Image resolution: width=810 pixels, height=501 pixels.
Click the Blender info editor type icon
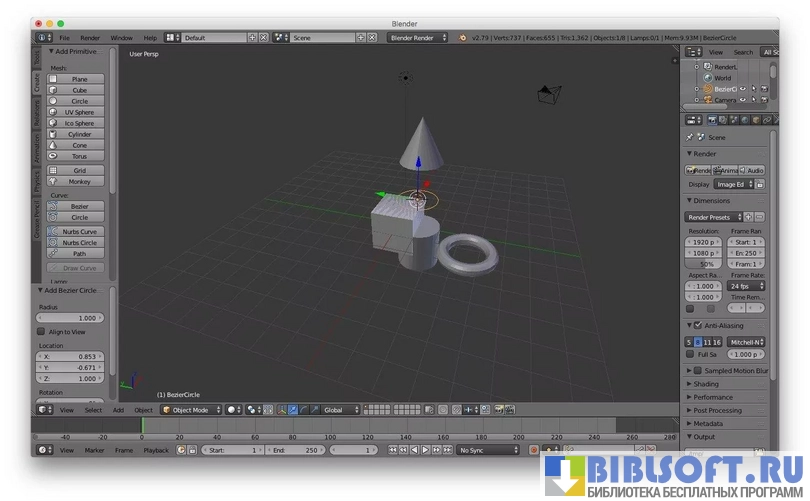(x=43, y=37)
